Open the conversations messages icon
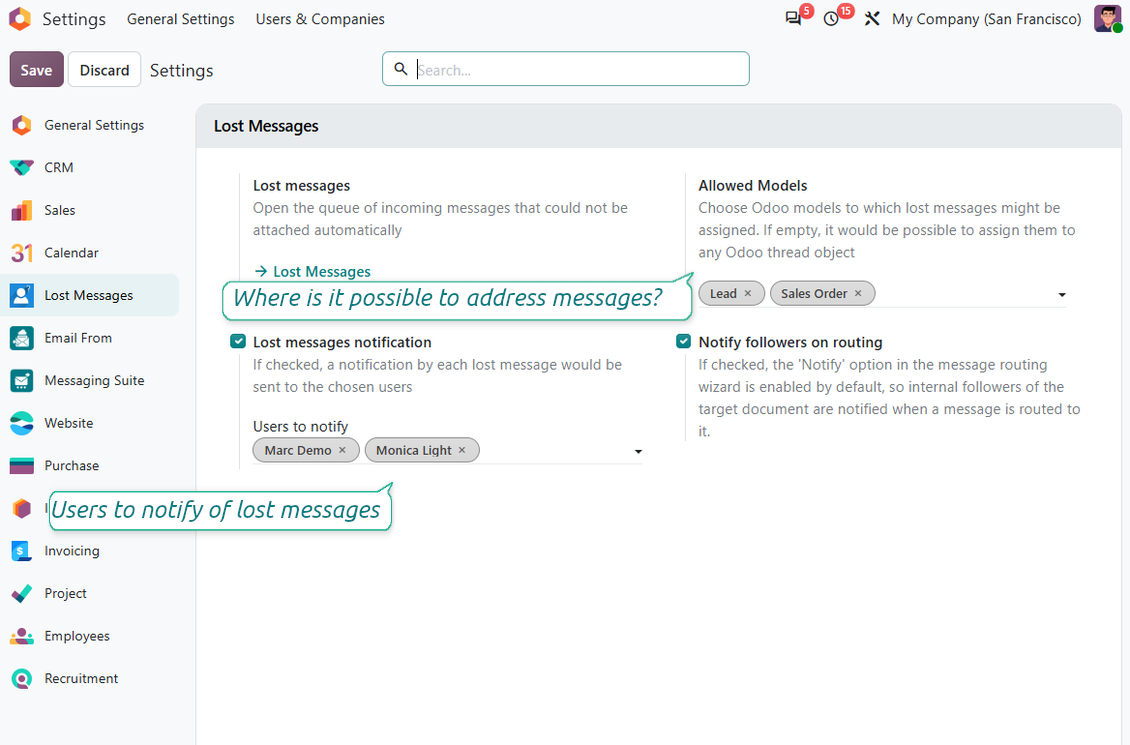 [793, 19]
